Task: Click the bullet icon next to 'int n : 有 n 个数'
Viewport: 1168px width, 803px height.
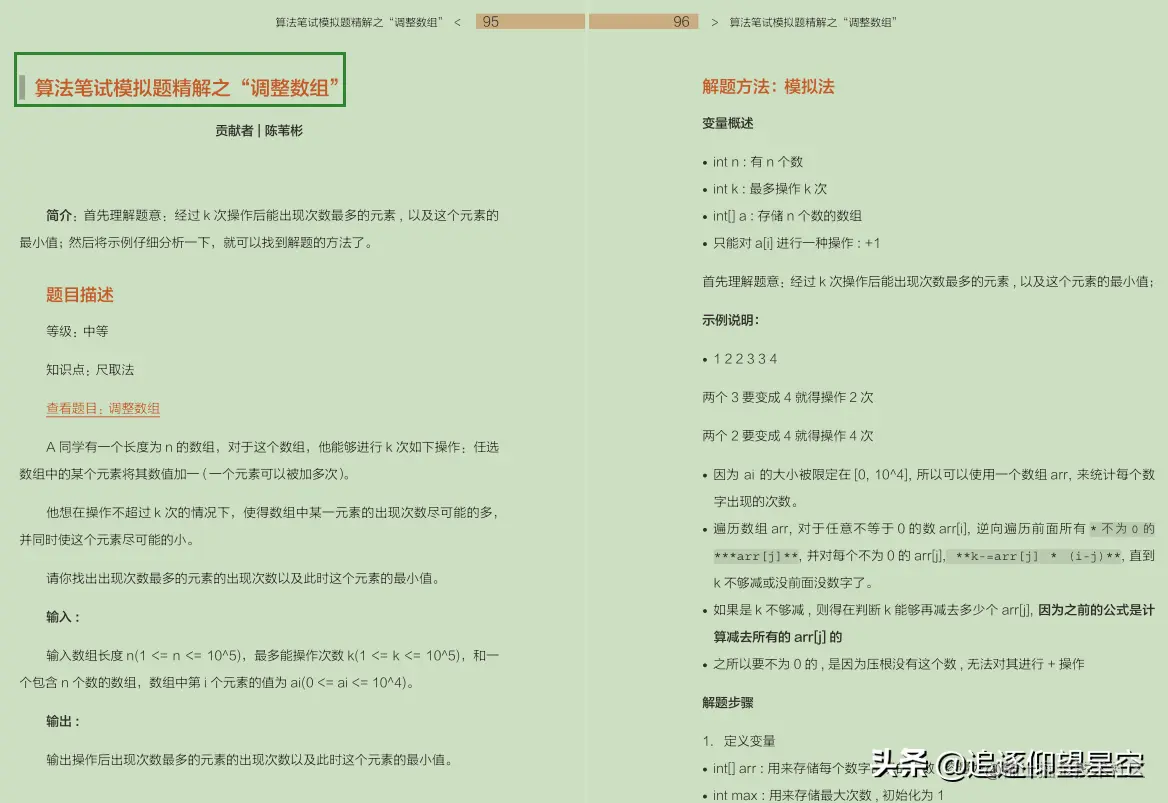Action: (707, 162)
